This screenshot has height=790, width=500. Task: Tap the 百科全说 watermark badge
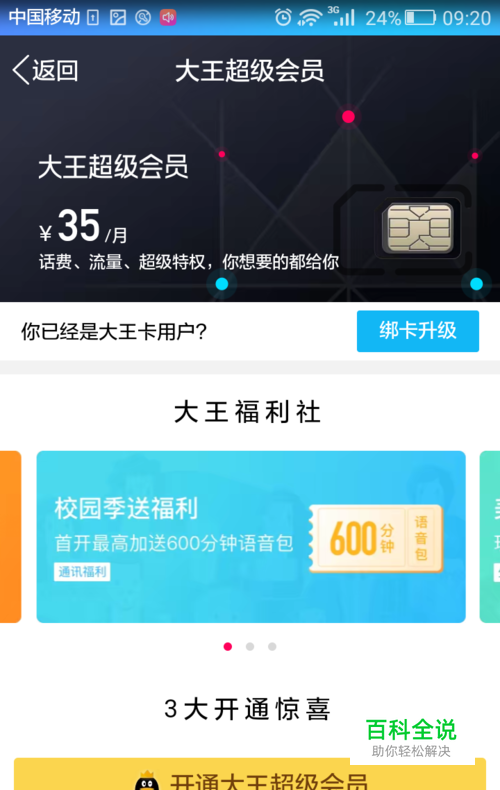411,737
